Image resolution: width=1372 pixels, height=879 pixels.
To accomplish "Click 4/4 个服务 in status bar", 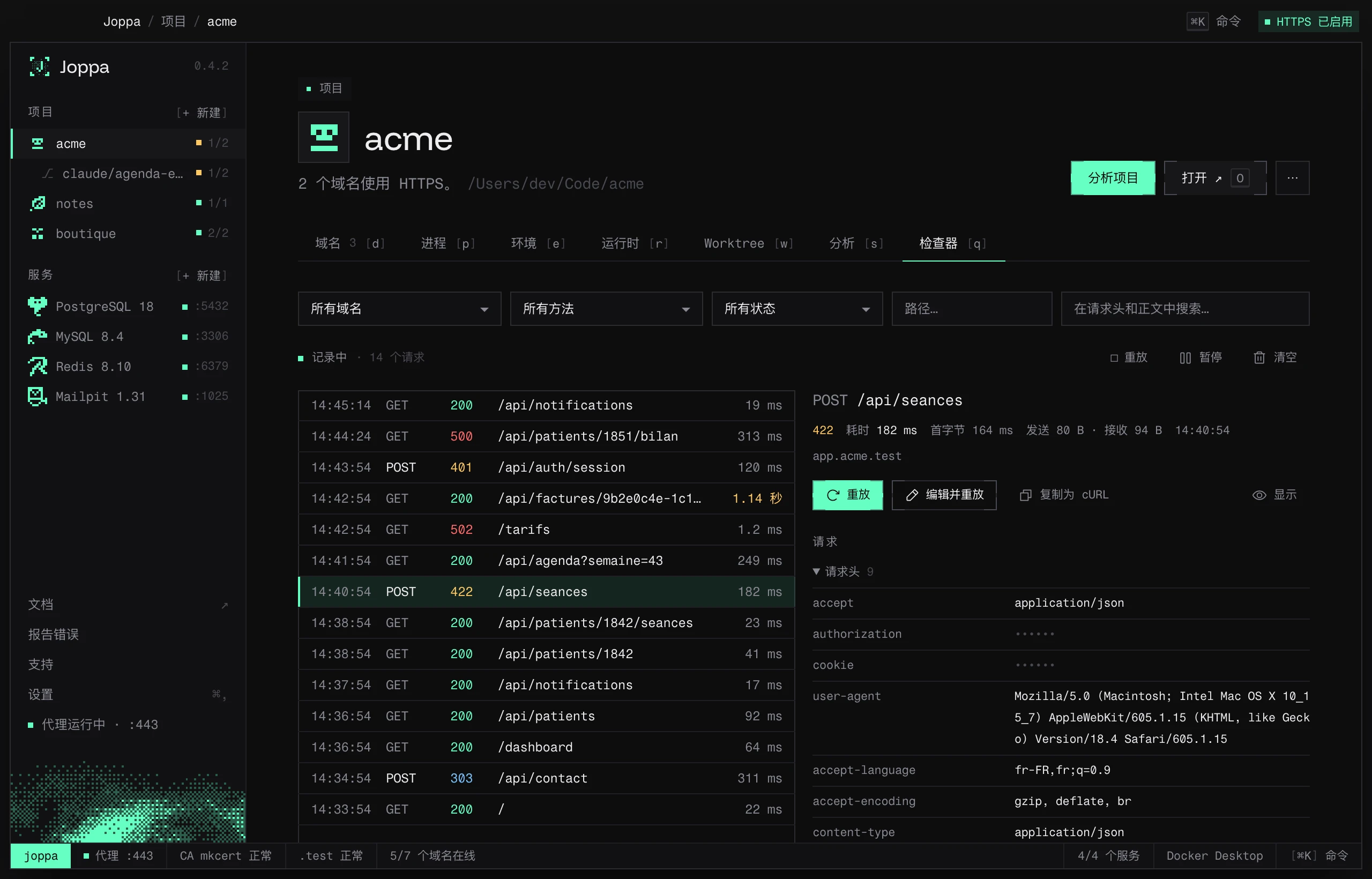I will (x=1108, y=855).
